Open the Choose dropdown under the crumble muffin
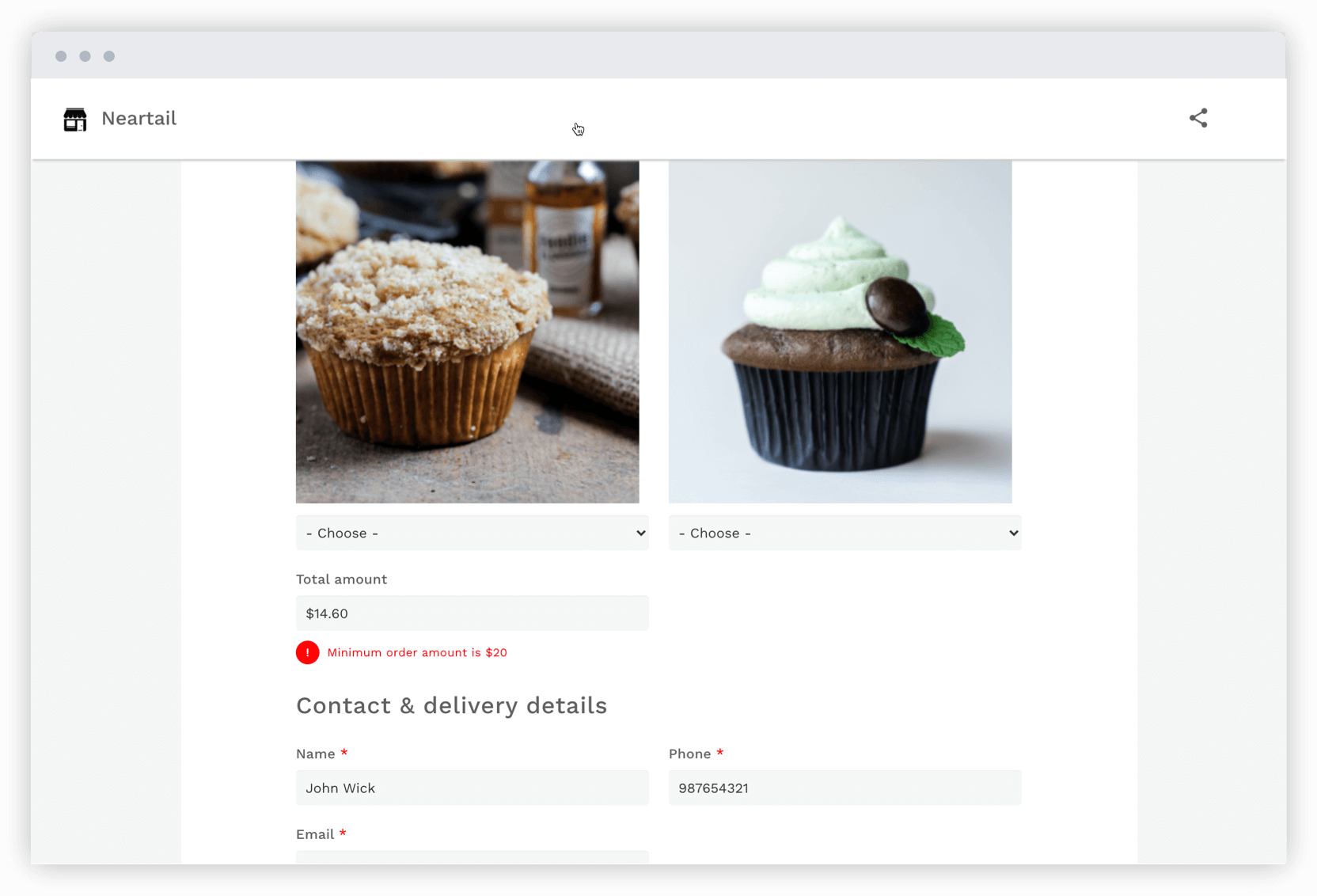Screen dimensions: 1317x896 point(472,533)
